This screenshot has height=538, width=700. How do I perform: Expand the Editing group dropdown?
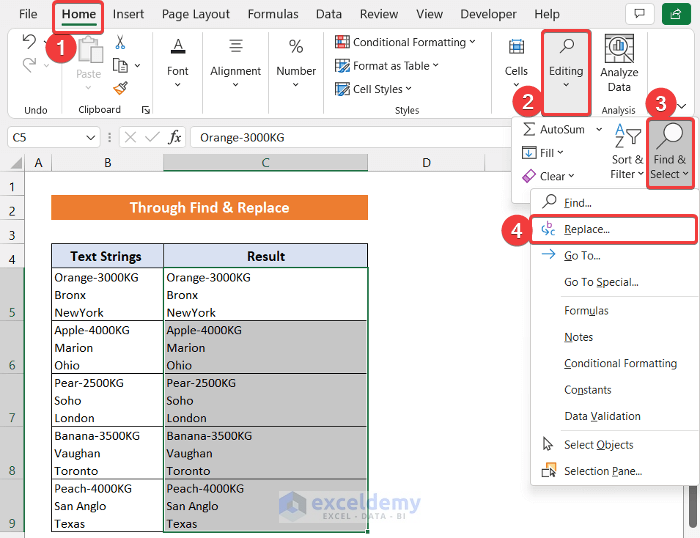pyautogui.click(x=566, y=71)
